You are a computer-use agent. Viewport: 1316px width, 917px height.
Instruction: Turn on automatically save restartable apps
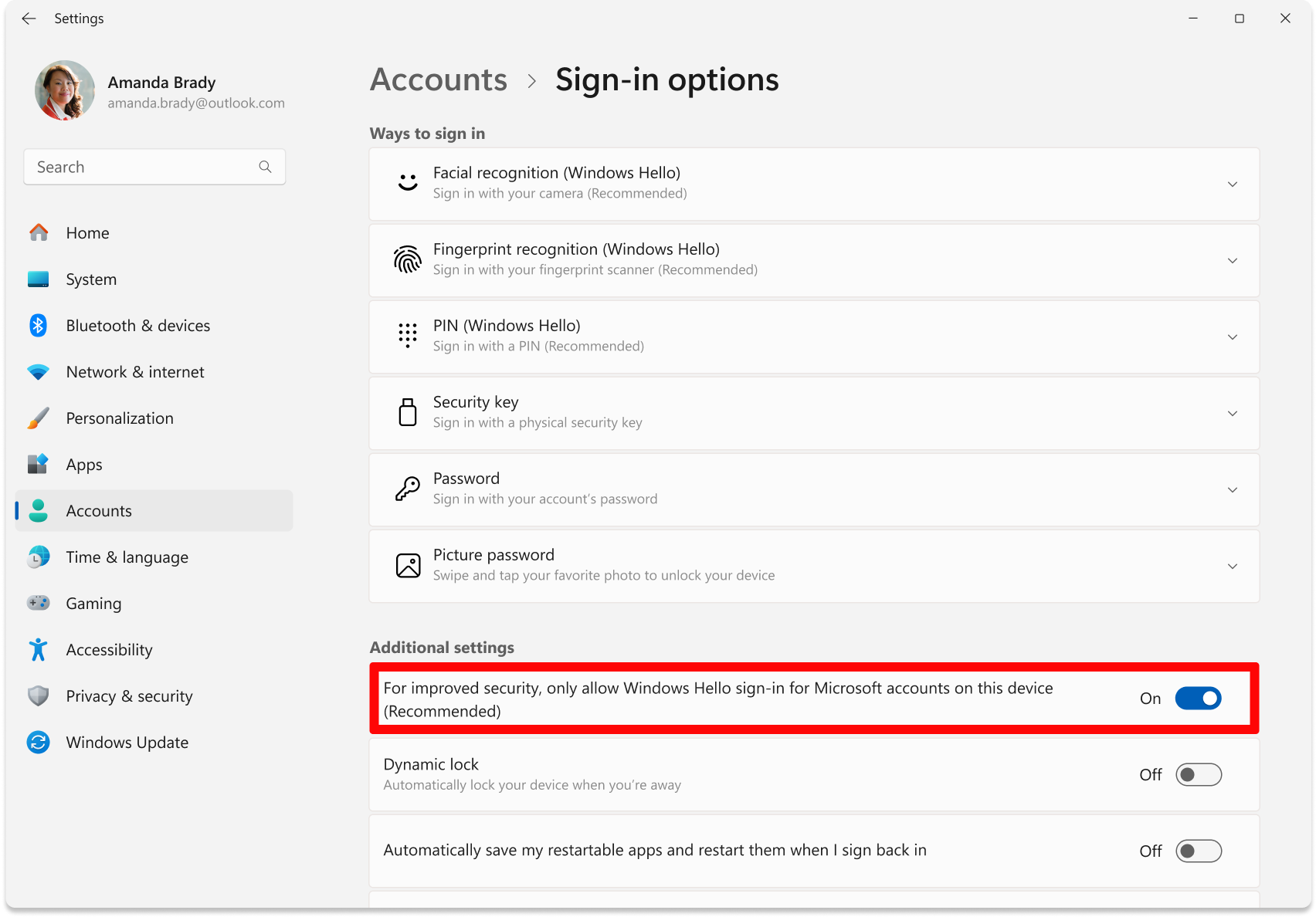click(1198, 851)
